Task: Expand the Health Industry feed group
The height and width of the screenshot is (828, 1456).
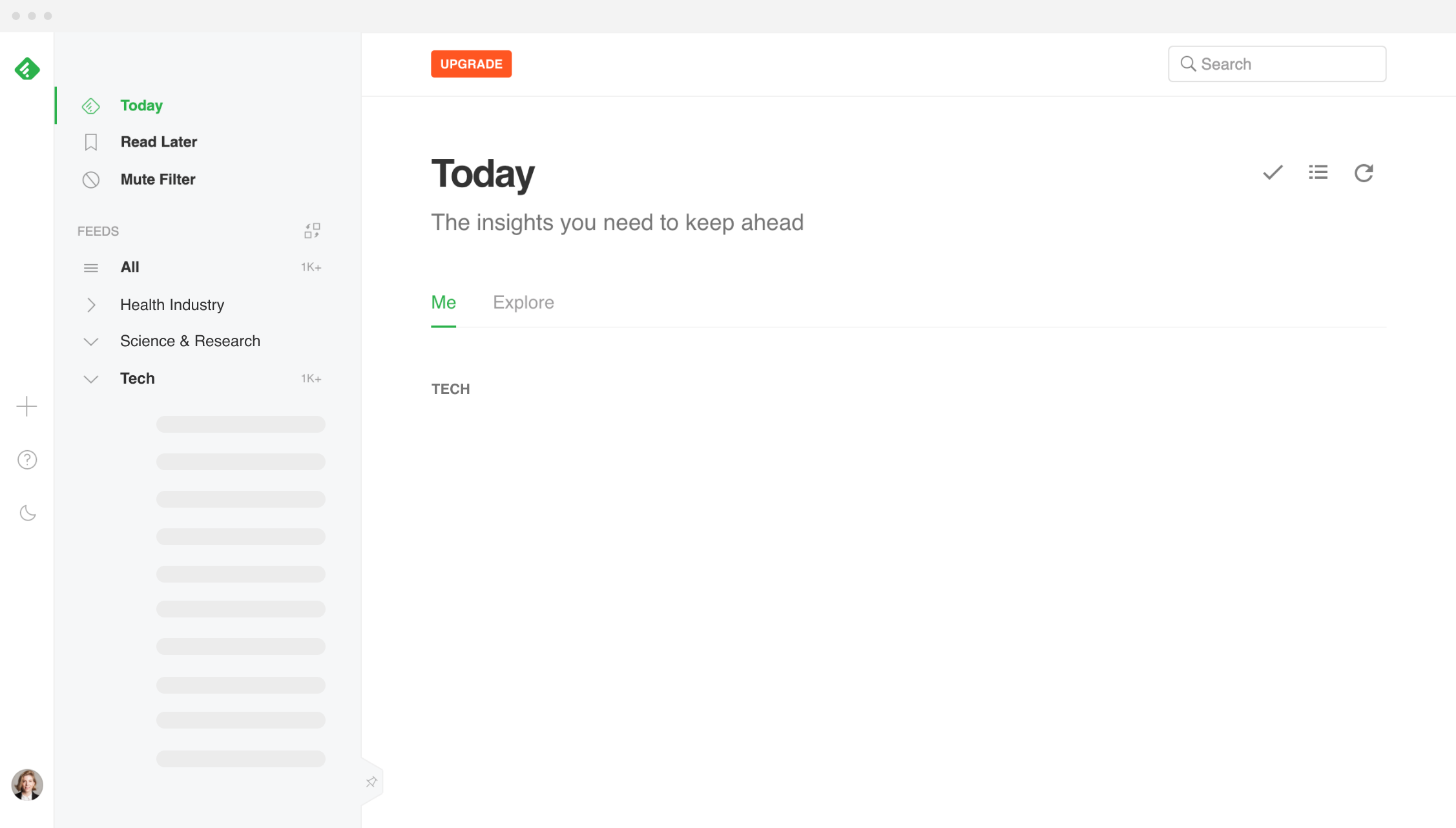Action: [90, 305]
